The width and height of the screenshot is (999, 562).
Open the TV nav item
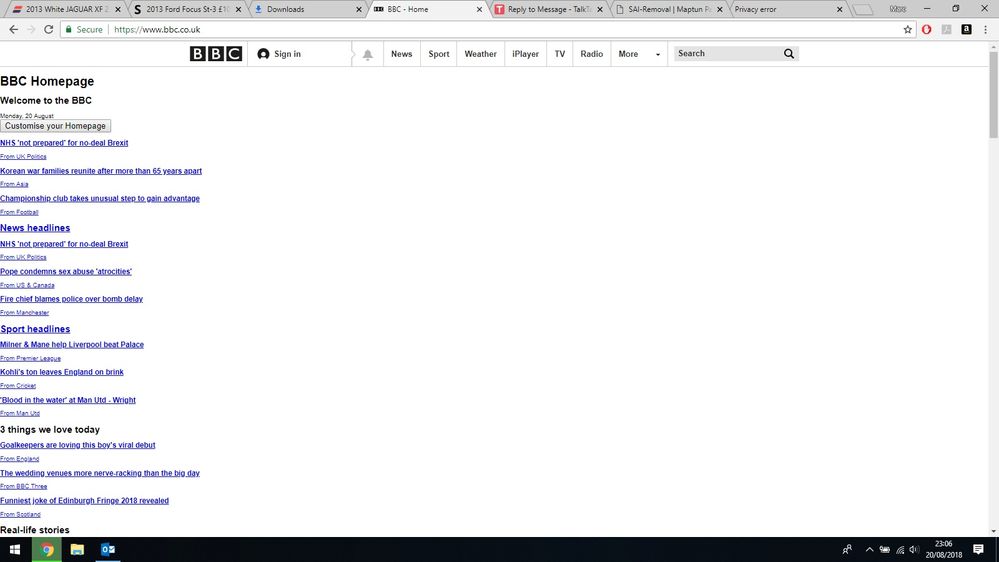[559, 54]
